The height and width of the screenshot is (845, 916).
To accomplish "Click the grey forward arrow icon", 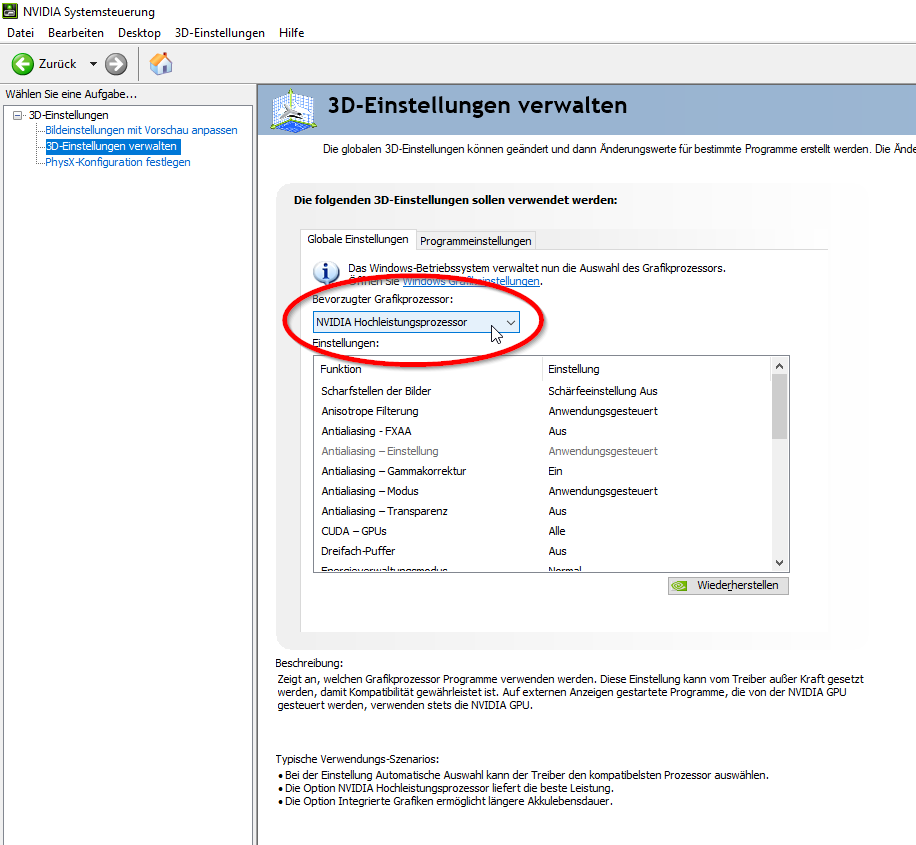I will coord(116,64).
